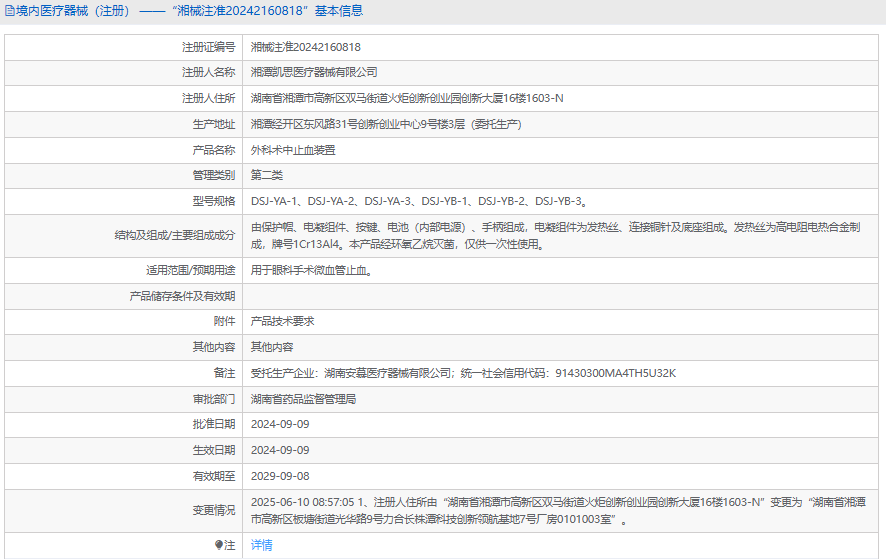Click product name 外科术中止血装置

[x=293, y=150]
